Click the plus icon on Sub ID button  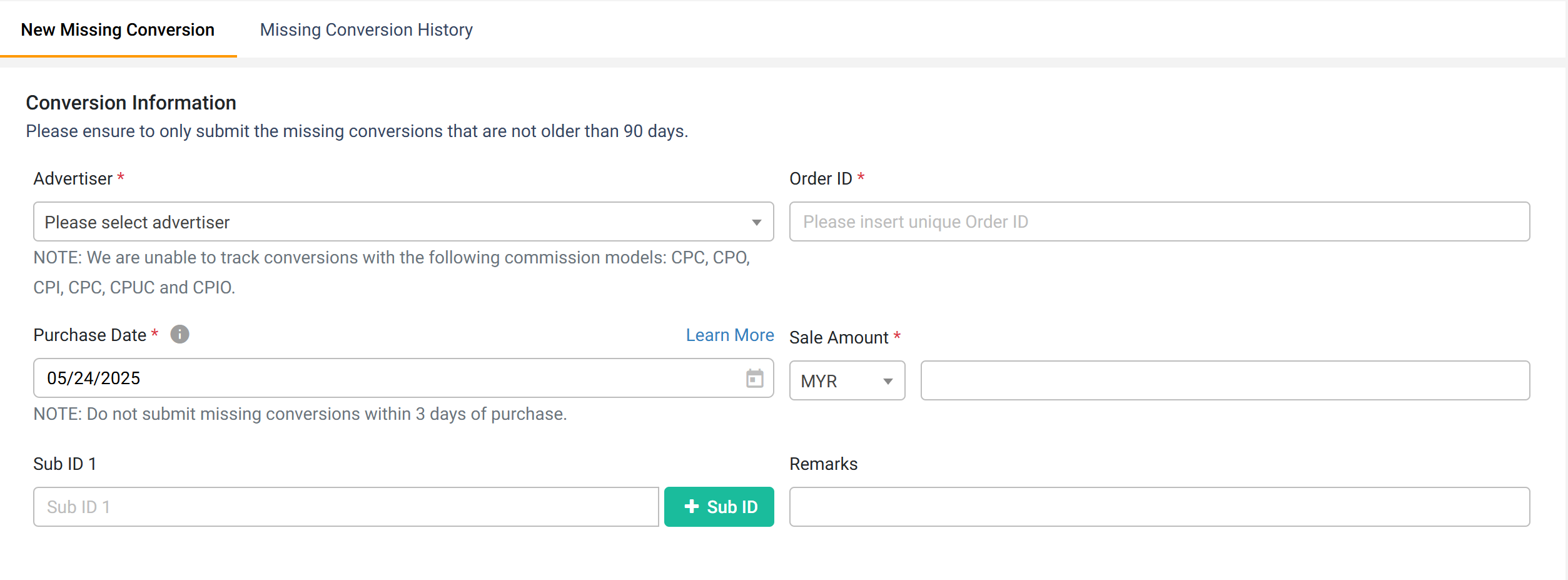click(691, 507)
